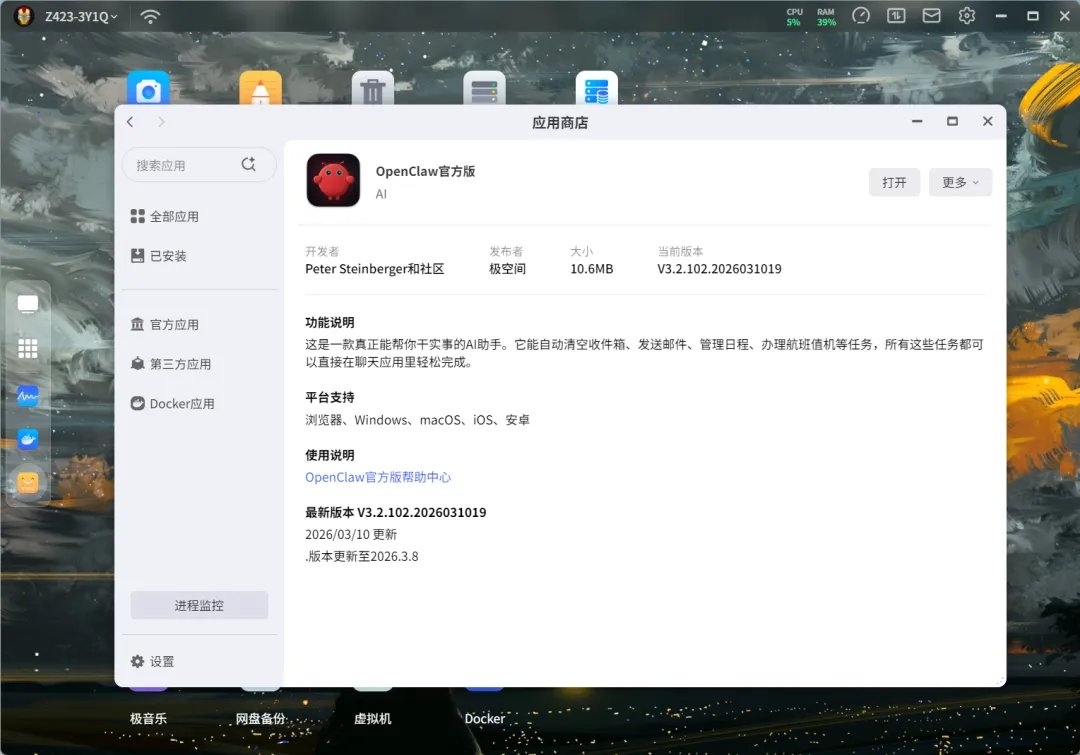Open the blue database desktop icon

click(596, 88)
